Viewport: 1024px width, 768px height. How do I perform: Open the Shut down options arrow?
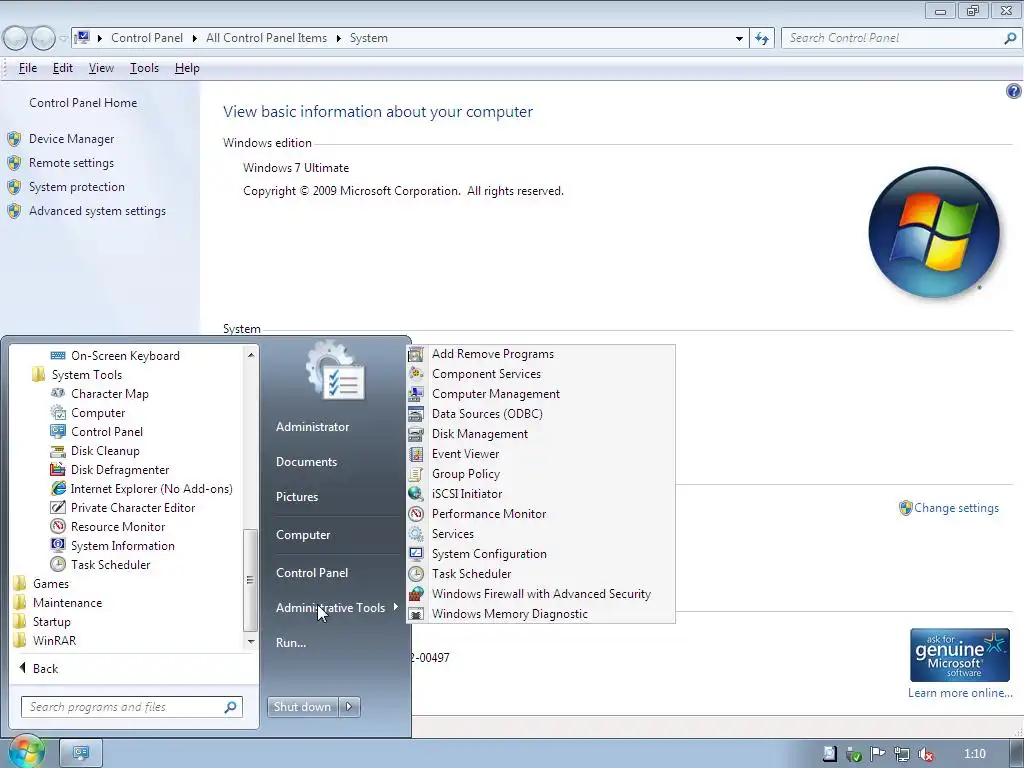point(349,707)
